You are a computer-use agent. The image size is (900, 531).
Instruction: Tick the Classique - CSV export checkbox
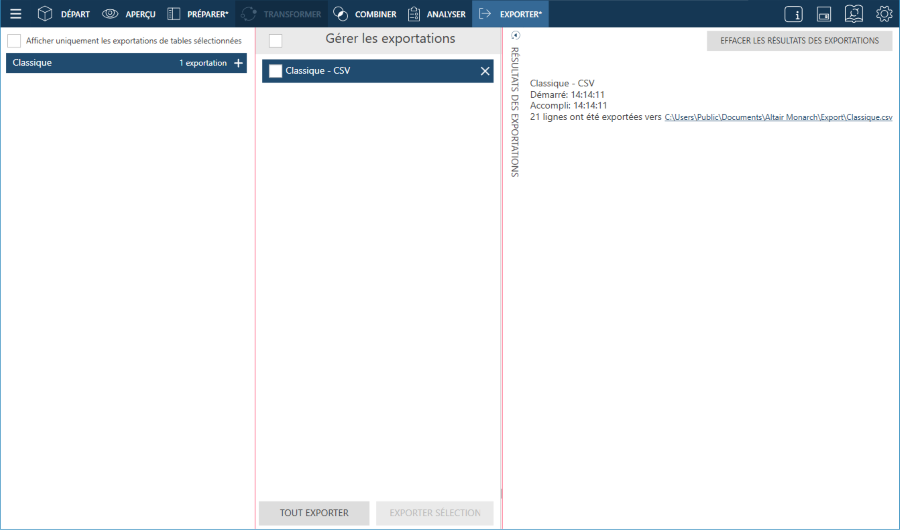pos(276,71)
